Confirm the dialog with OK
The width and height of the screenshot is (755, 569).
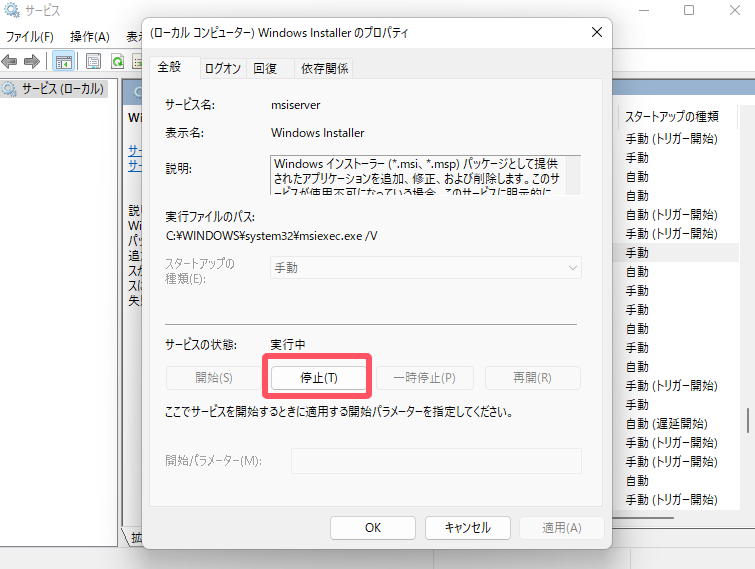[x=373, y=528]
